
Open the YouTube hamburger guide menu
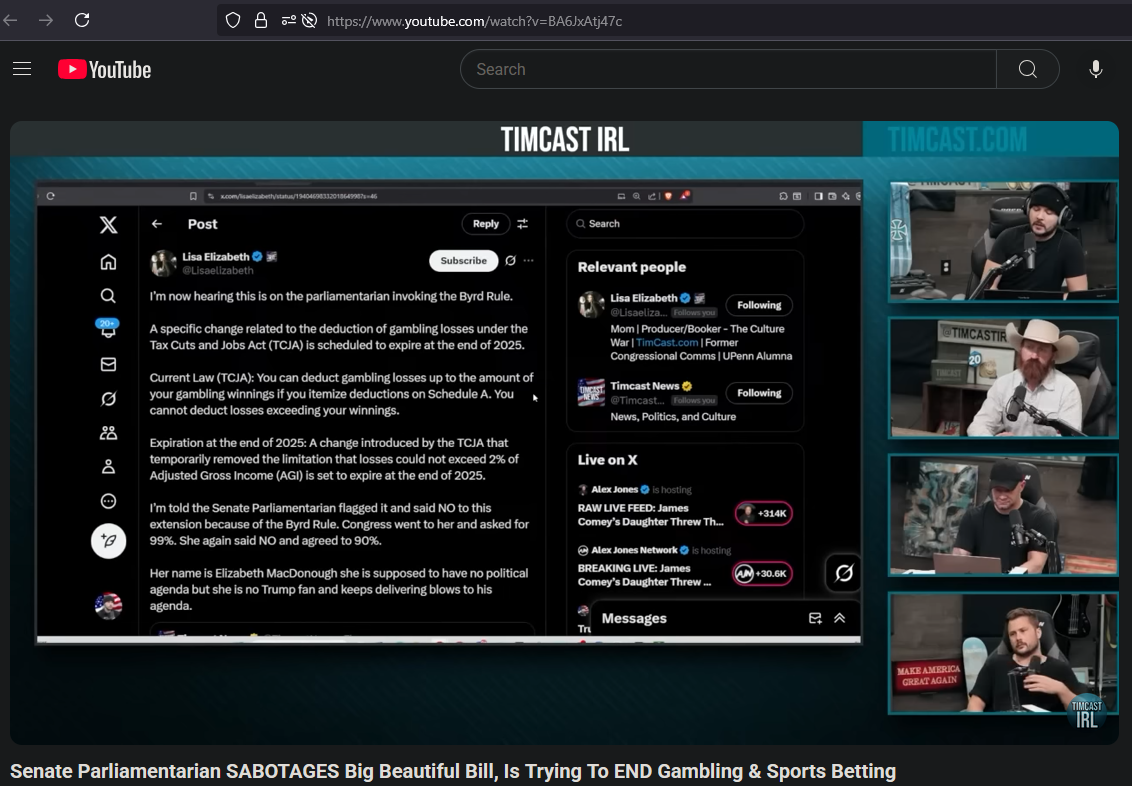(x=22, y=69)
